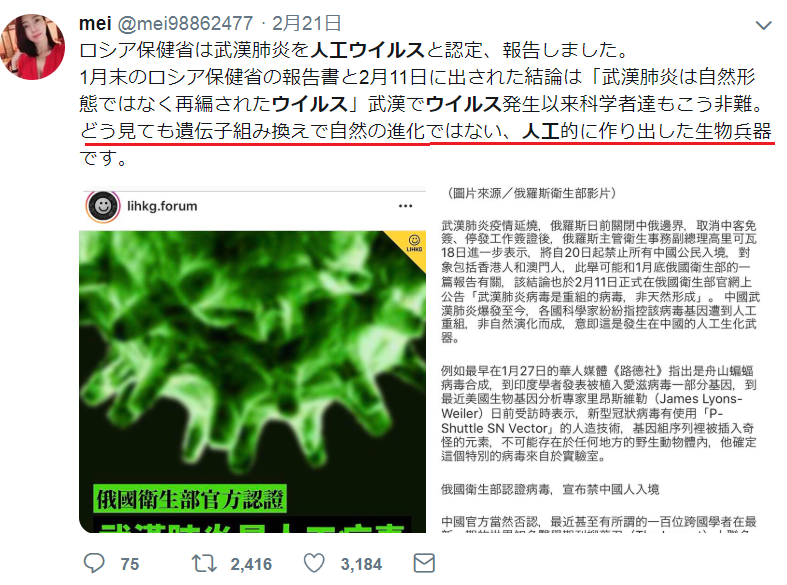View the 3,184 likes count
This screenshot has height=585, width=787.
361,564
